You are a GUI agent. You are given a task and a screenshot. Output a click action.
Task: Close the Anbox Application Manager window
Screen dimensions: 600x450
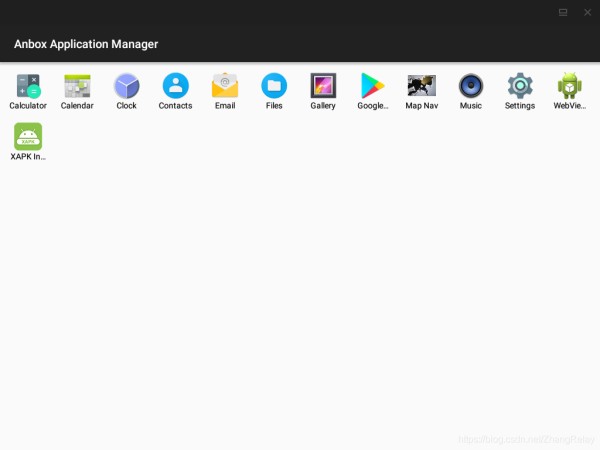click(x=587, y=13)
